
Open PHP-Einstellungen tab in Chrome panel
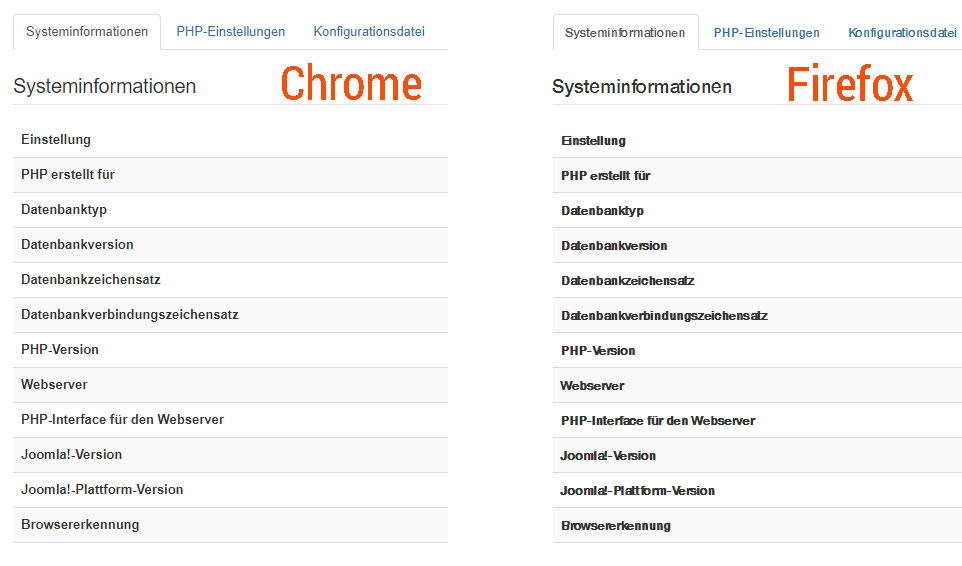[230, 31]
